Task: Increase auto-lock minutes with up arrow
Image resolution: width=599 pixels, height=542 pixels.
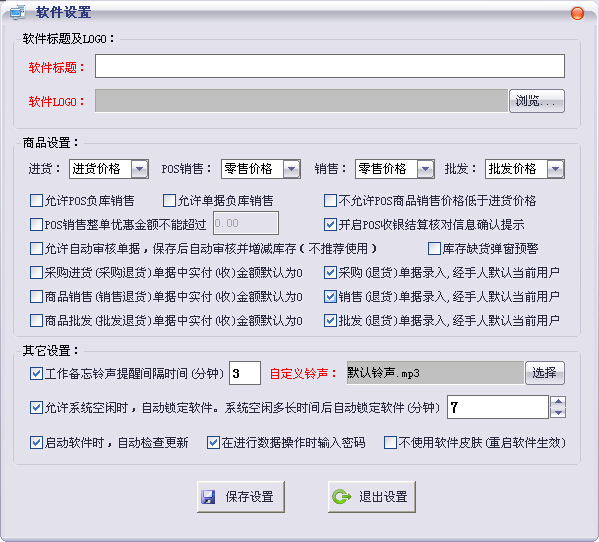Action: coord(559,401)
